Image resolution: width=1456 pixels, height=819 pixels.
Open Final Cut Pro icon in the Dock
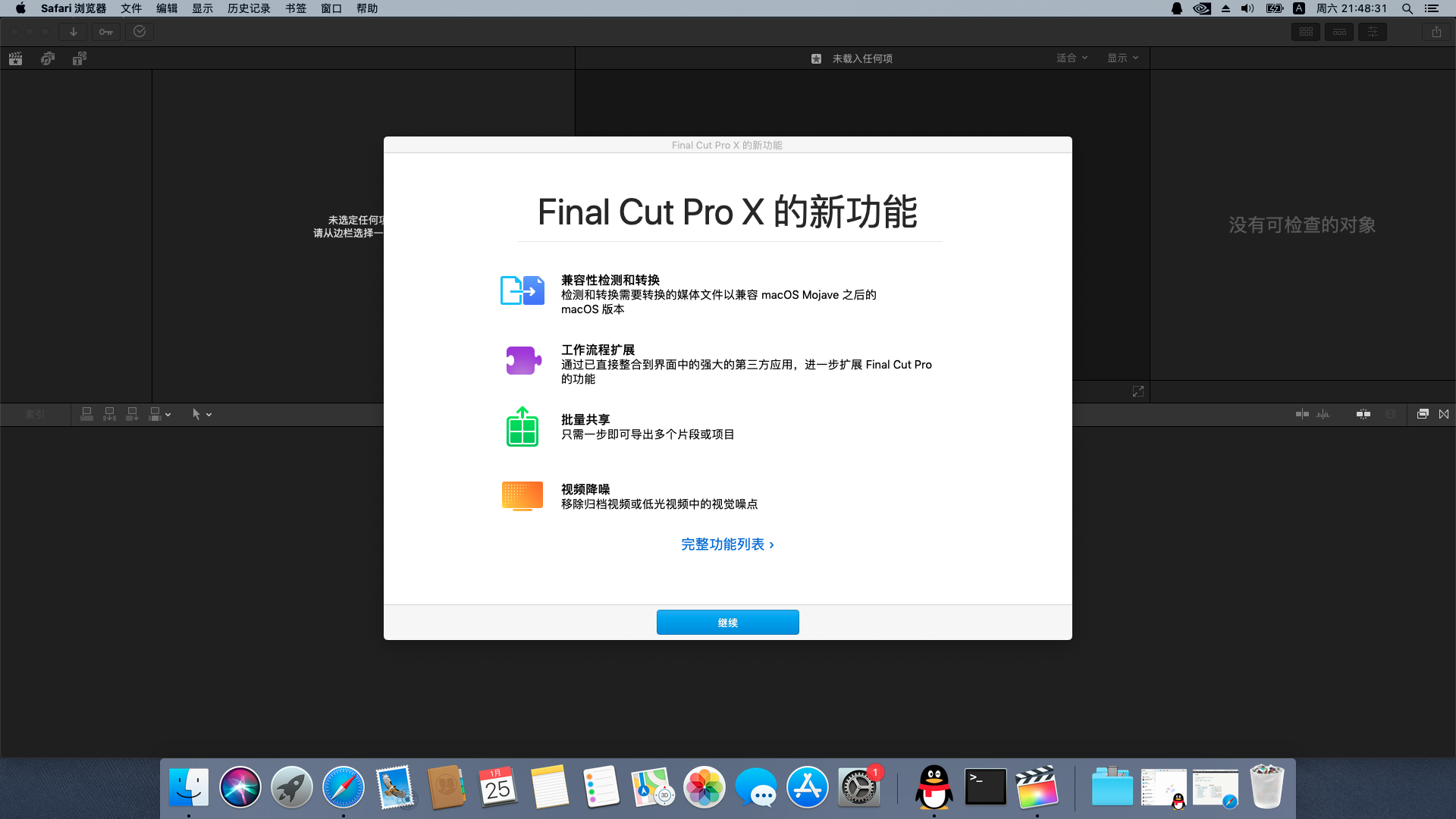tap(1037, 787)
